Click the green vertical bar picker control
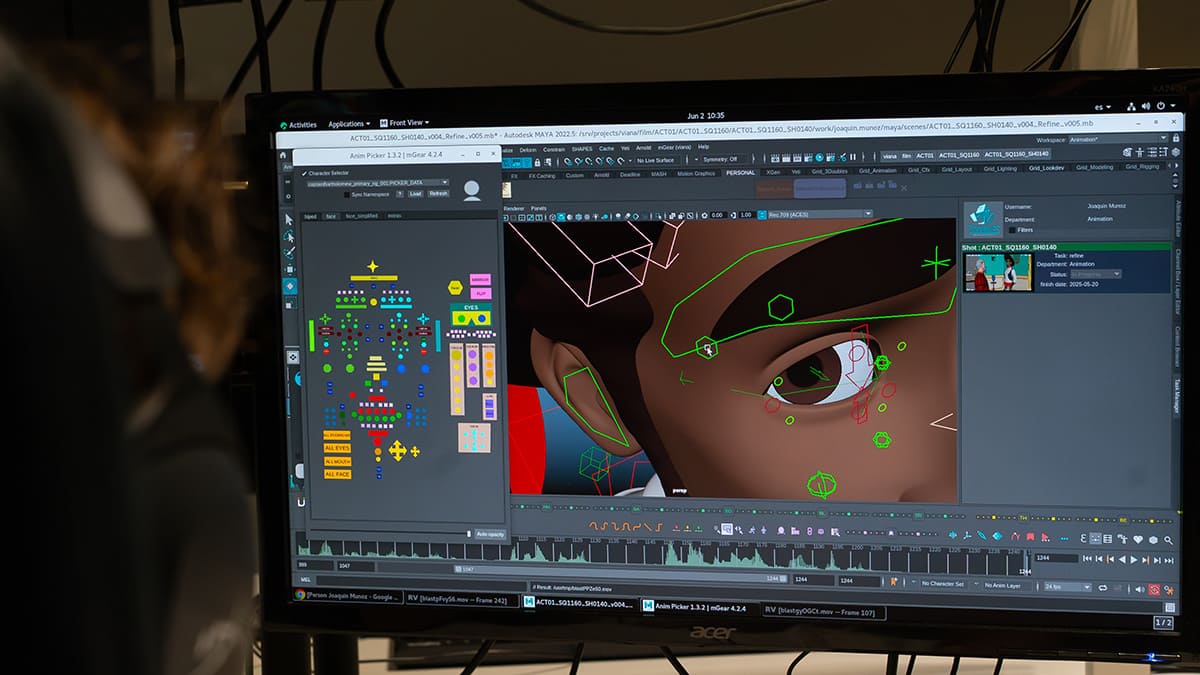Viewport: 1200px width, 675px height. [x=312, y=334]
